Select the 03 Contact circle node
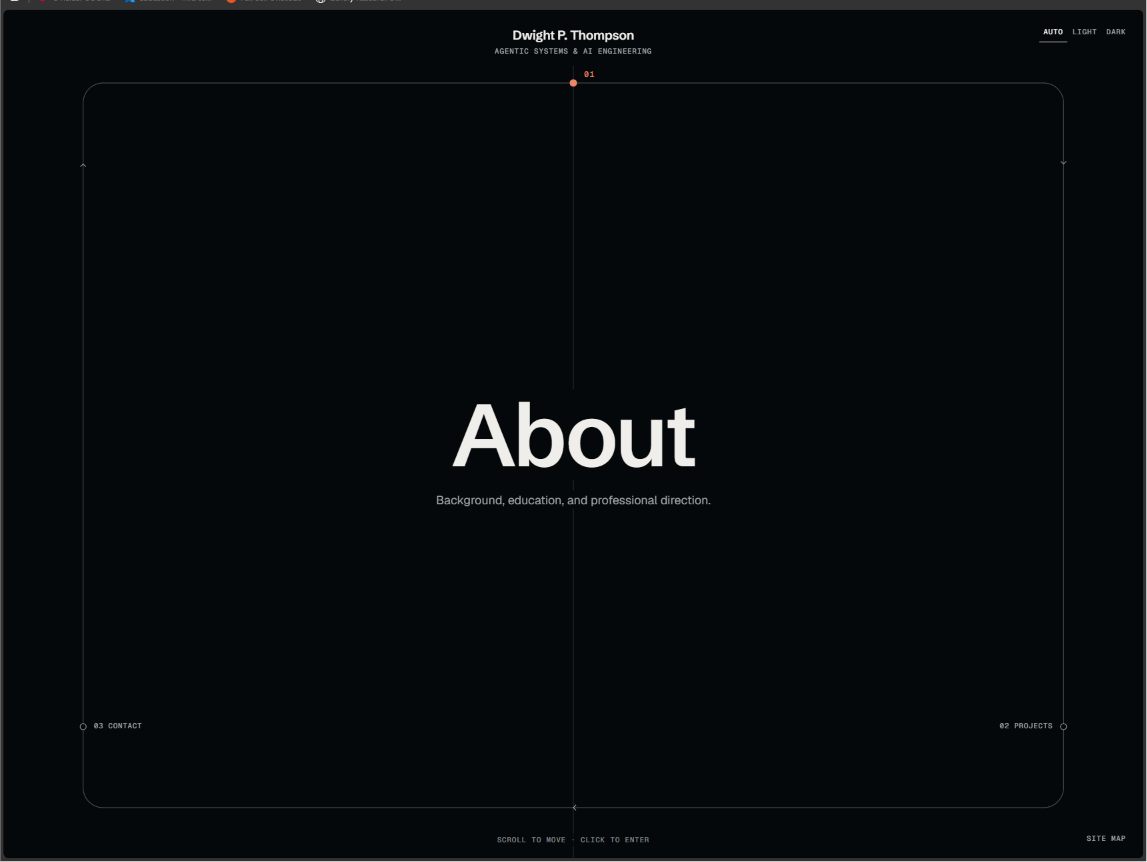The image size is (1147, 862). pos(83,727)
